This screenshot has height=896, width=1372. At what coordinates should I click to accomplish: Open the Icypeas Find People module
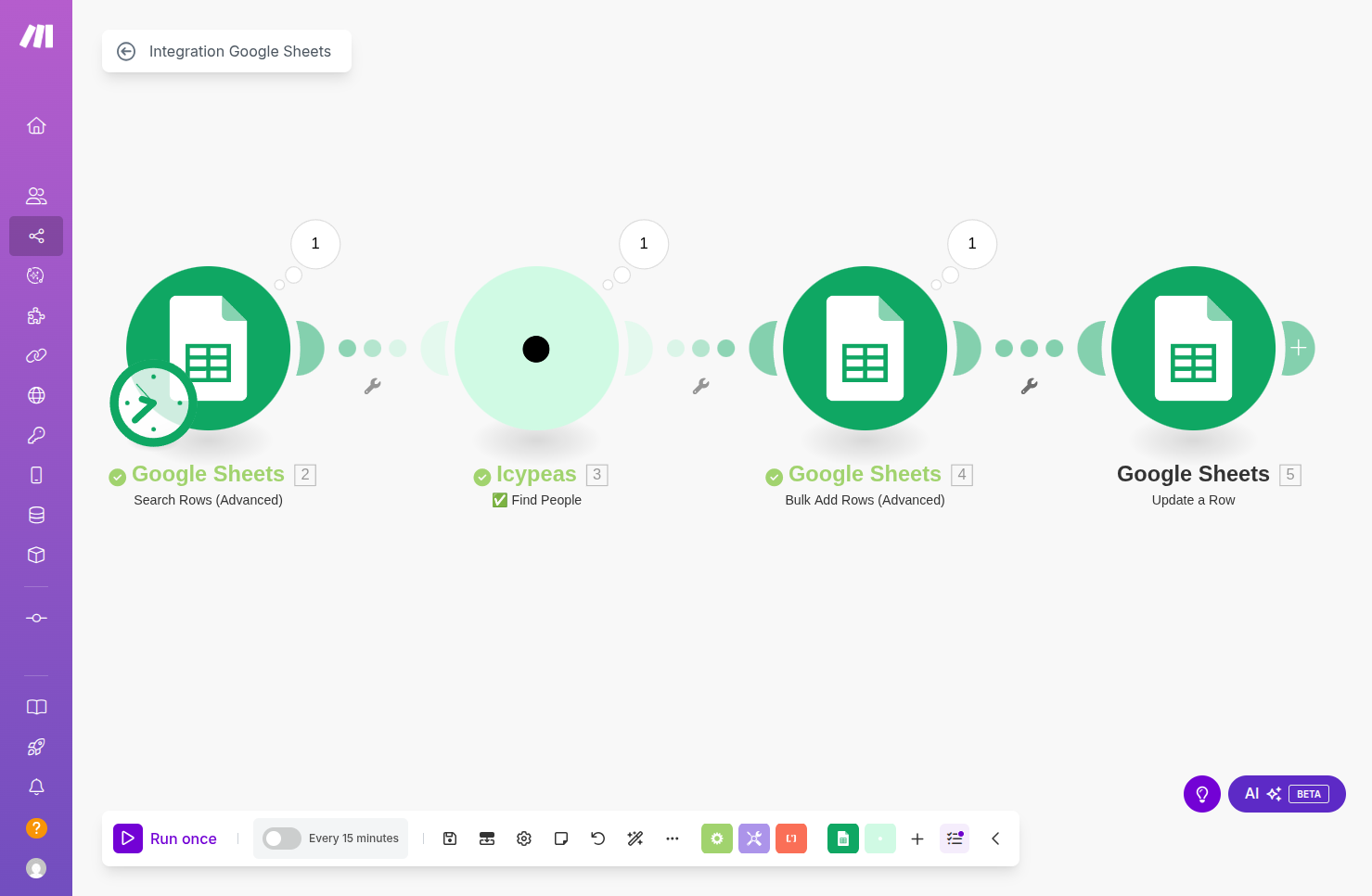pos(536,348)
